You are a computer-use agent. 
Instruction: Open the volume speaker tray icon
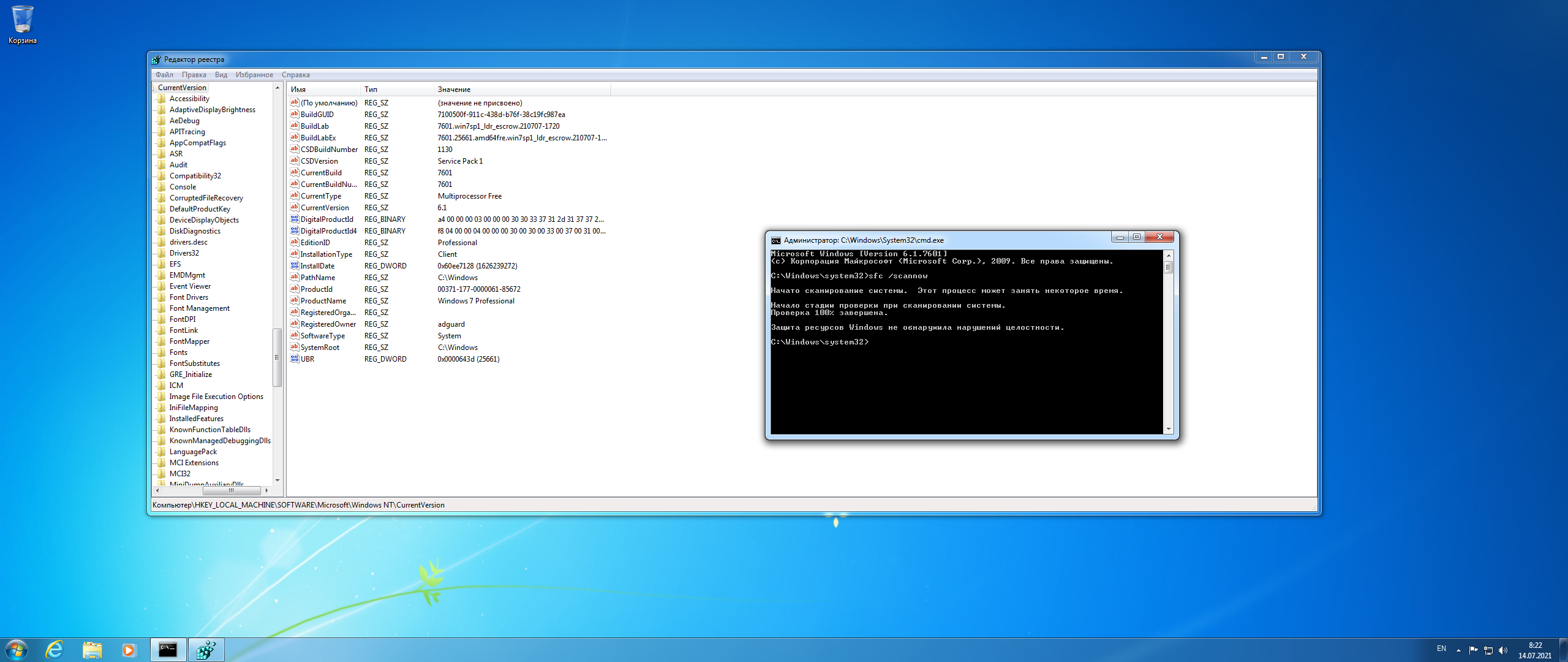[x=1502, y=650]
